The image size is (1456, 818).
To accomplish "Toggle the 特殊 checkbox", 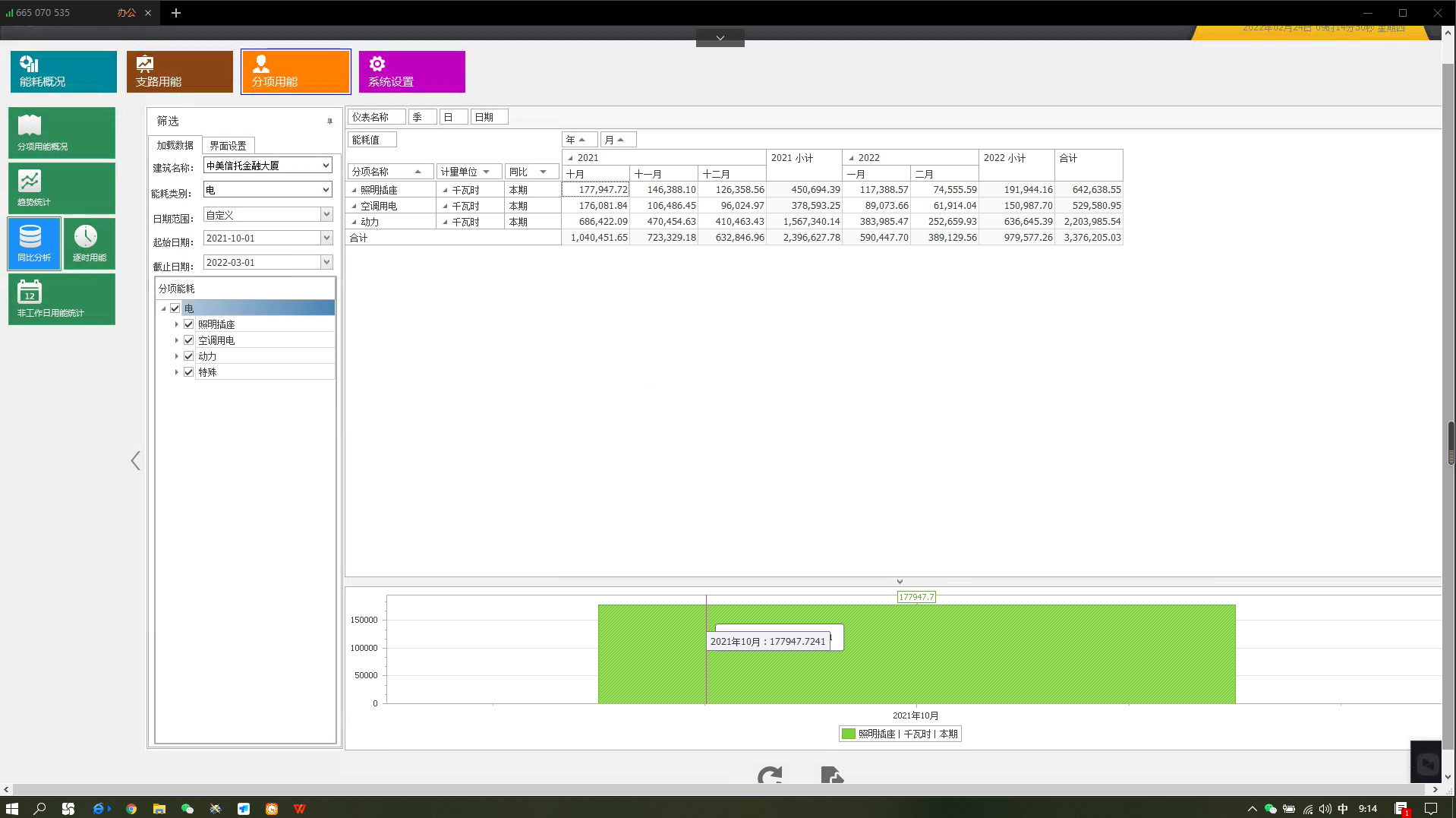I will click(x=189, y=372).
